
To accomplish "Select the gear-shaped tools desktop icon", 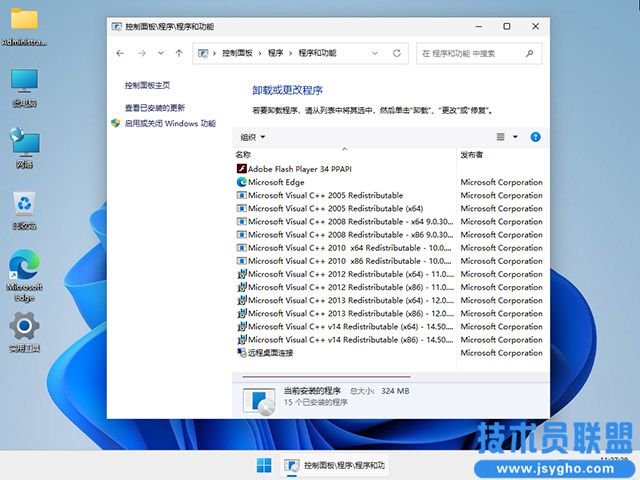I will [24, 332].
